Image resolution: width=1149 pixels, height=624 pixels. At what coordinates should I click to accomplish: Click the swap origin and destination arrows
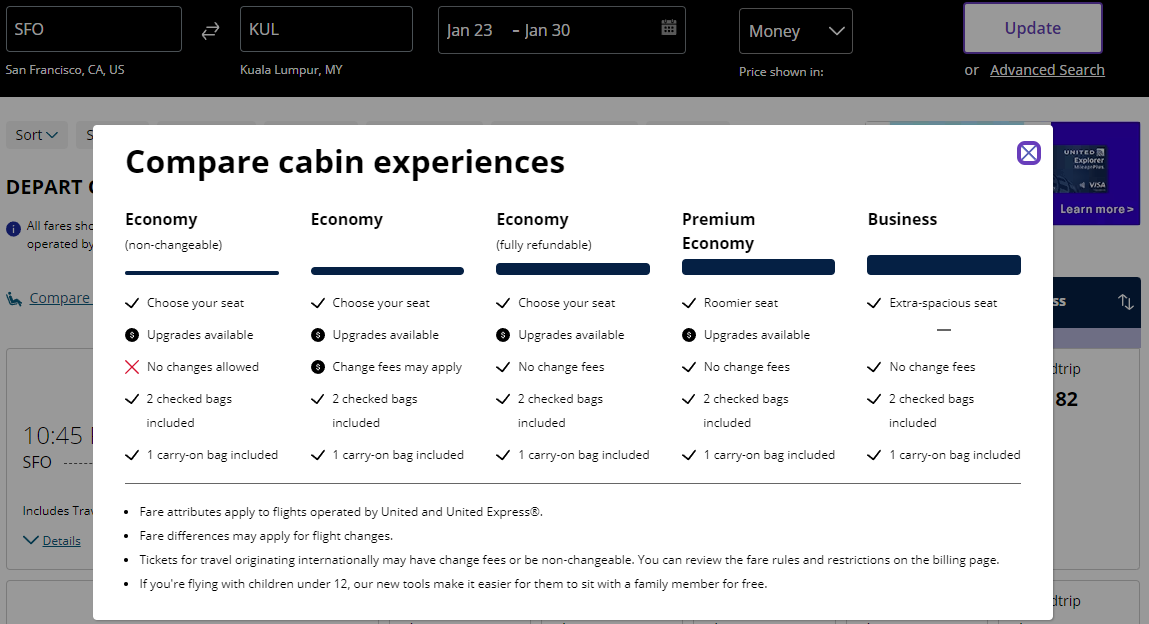point(210,31)
